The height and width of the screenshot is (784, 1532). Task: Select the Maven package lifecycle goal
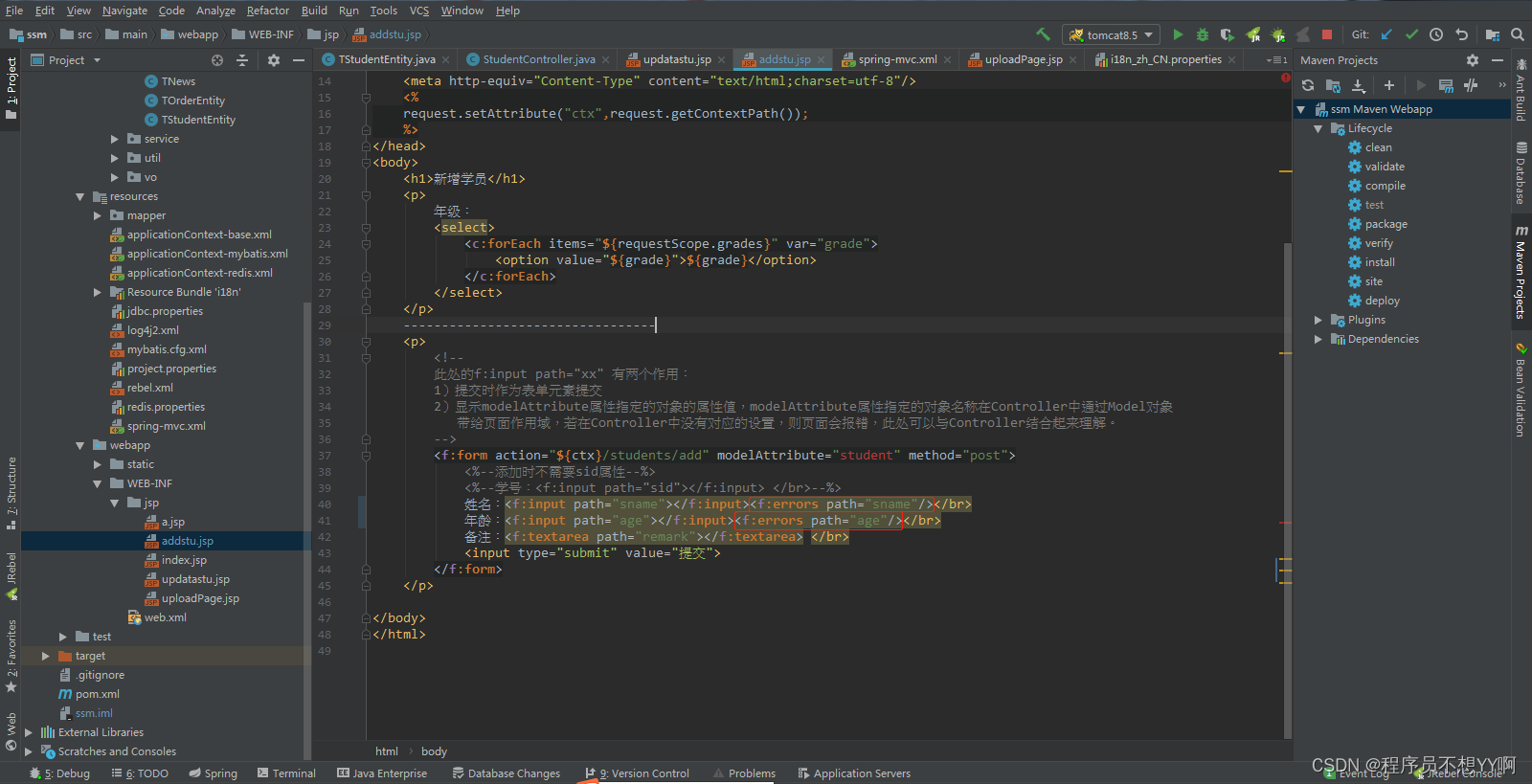(x=1386, y=224)
